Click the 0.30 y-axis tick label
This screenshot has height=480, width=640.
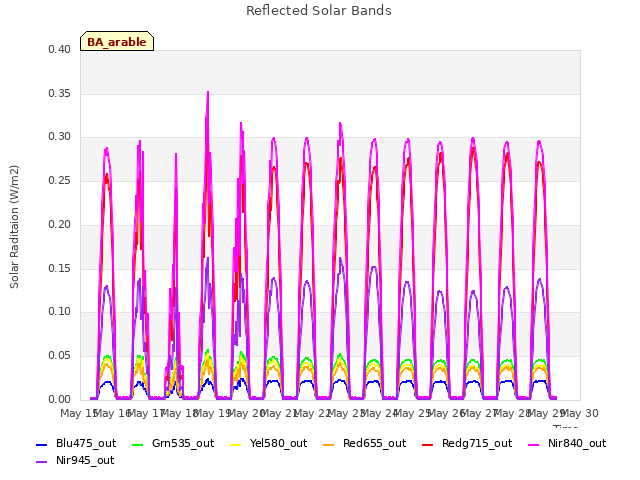tap(60, 137)
